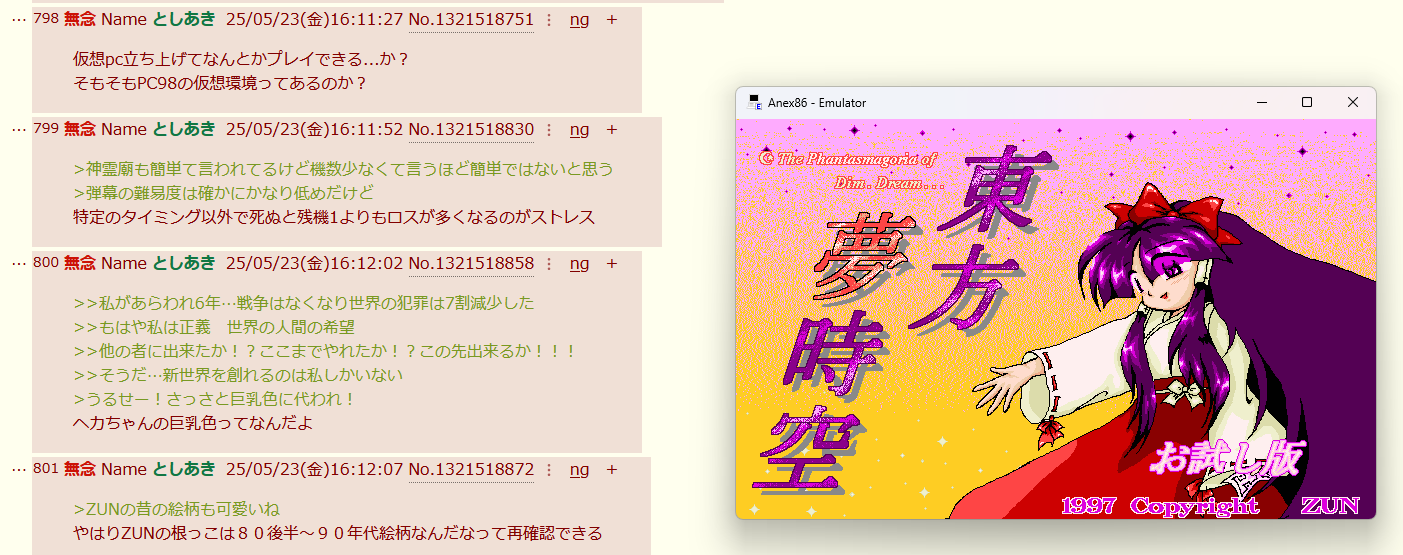Click the Anex86 emulator title bar icon
Viewport: 1403px width, 555px height.
tap(755, 102)
